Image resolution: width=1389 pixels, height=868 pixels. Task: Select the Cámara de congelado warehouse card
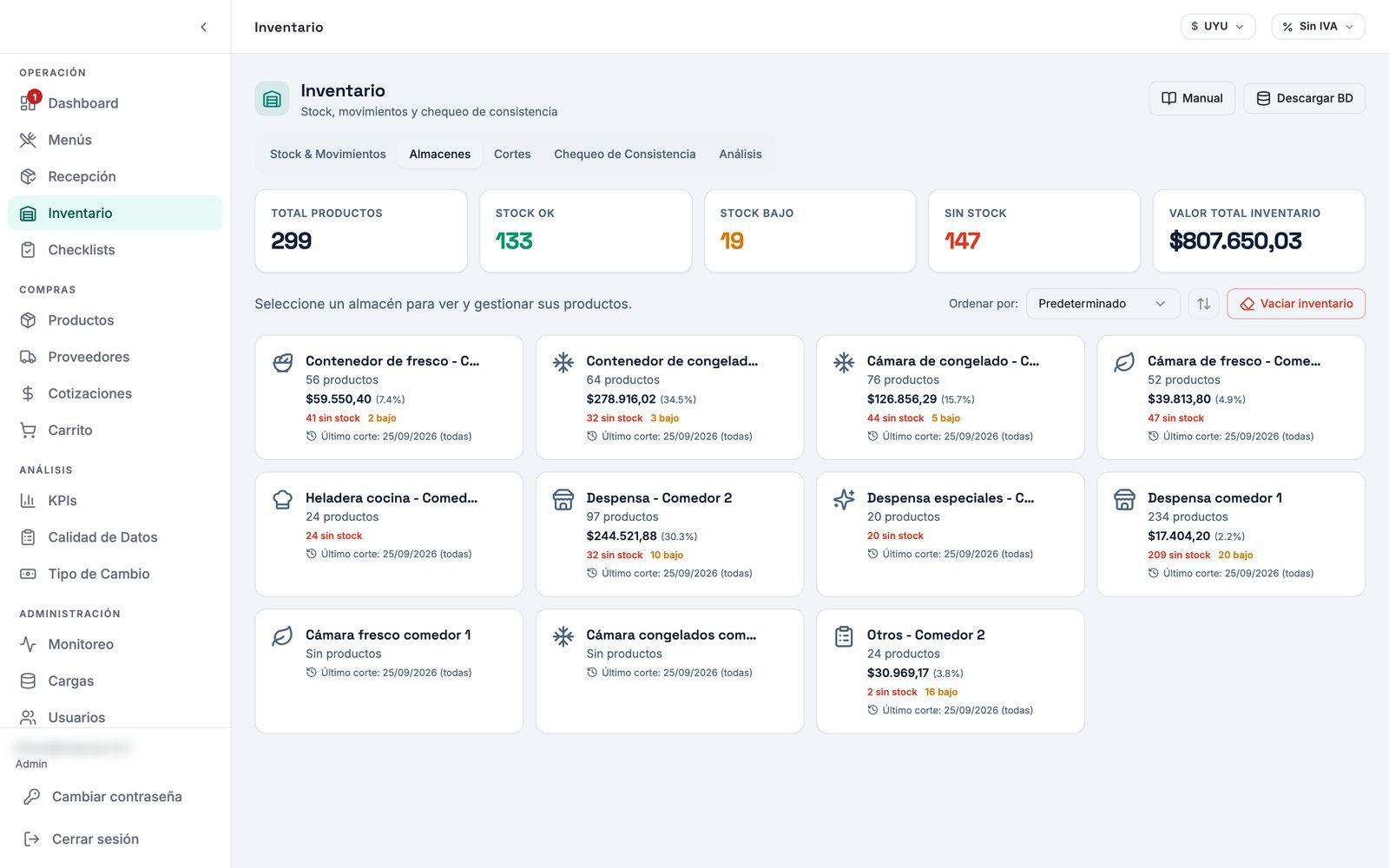point(950,398)
